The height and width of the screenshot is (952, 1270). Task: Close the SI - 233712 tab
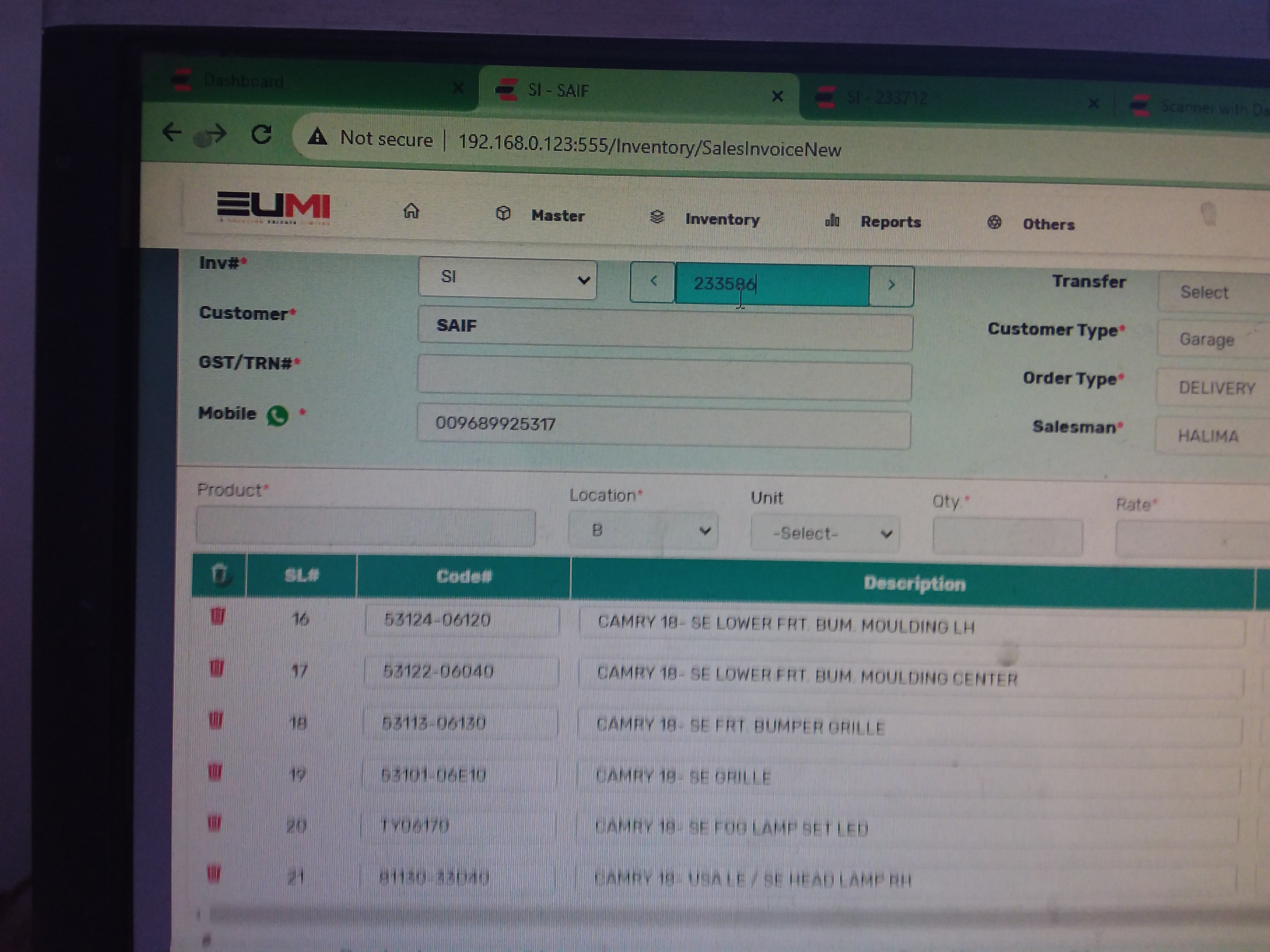tap(1094, 103)
